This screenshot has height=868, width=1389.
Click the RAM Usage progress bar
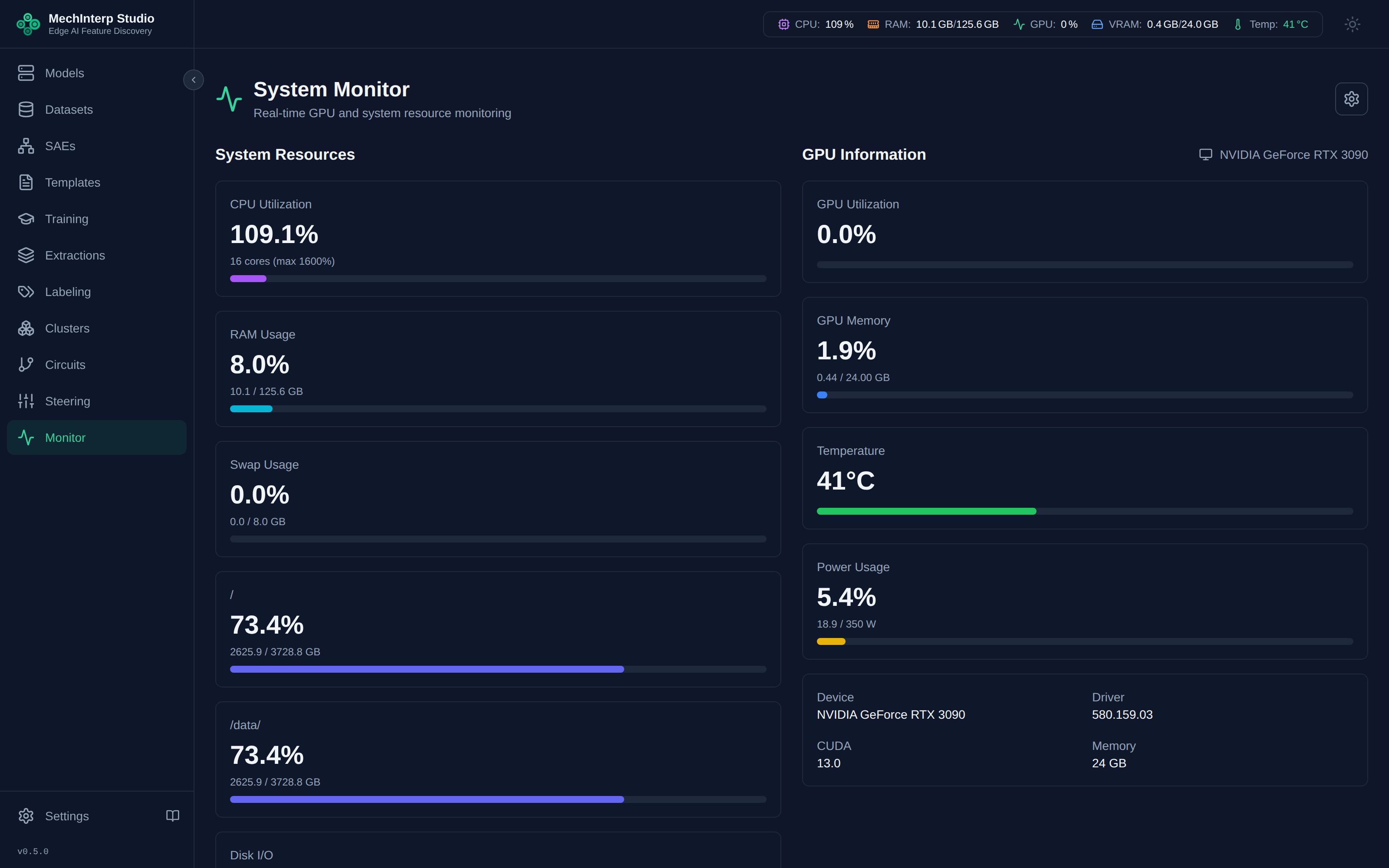(x=498, y=409)
